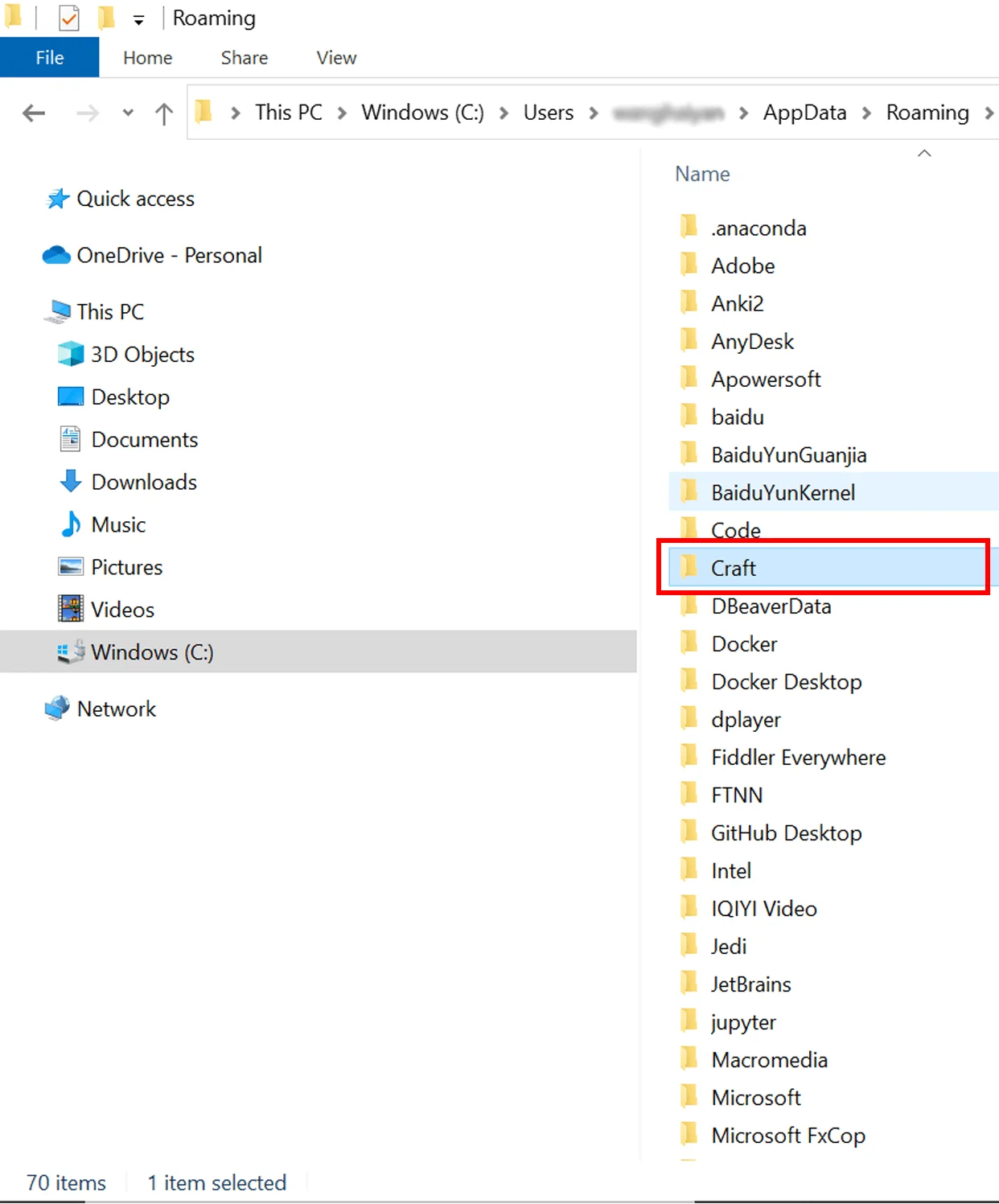Screen dimensions: 999x1204
Task: Open the Music library in sidebar
Action: click(117, 524)
